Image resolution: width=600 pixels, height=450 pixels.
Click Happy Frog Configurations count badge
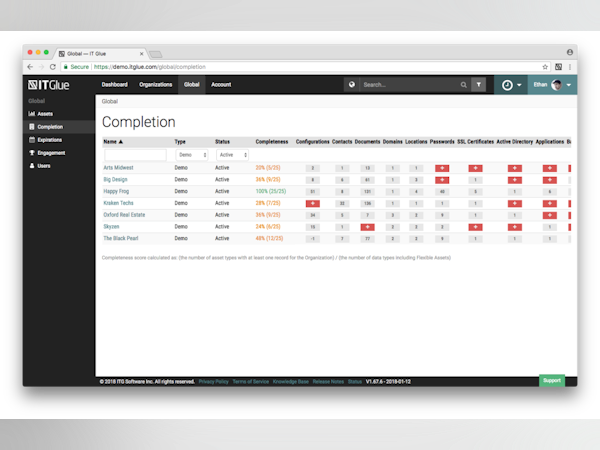[x=313, y=192]
